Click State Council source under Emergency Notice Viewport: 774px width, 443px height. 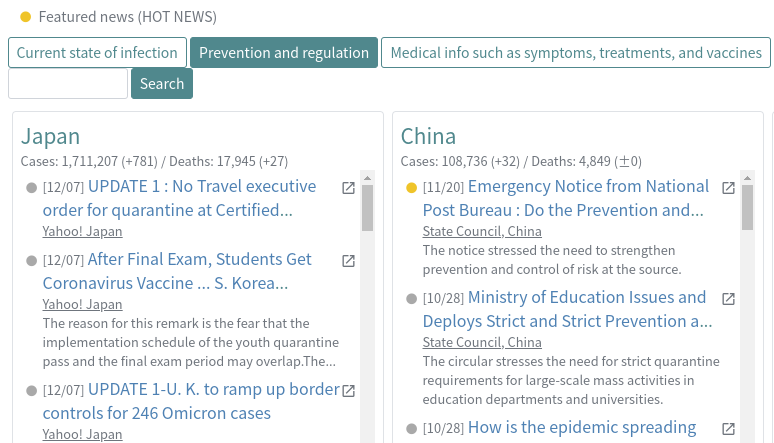[x=482, y=231]
